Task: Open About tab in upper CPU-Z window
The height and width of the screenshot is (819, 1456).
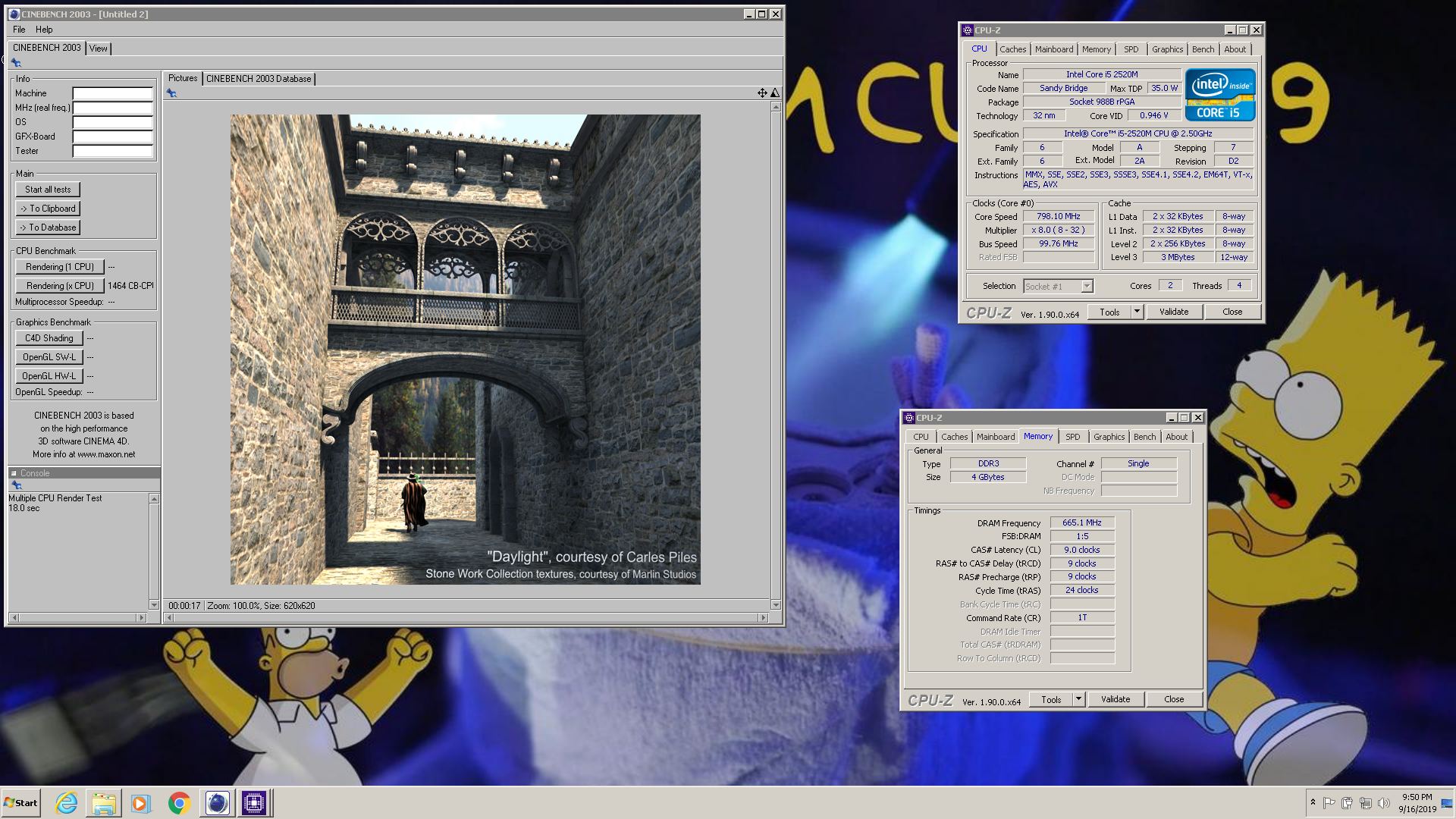Action: pos(1235,49)
